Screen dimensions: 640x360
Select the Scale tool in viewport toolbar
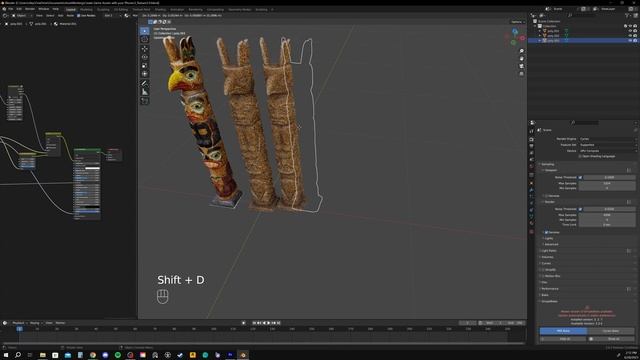point(144,65)
